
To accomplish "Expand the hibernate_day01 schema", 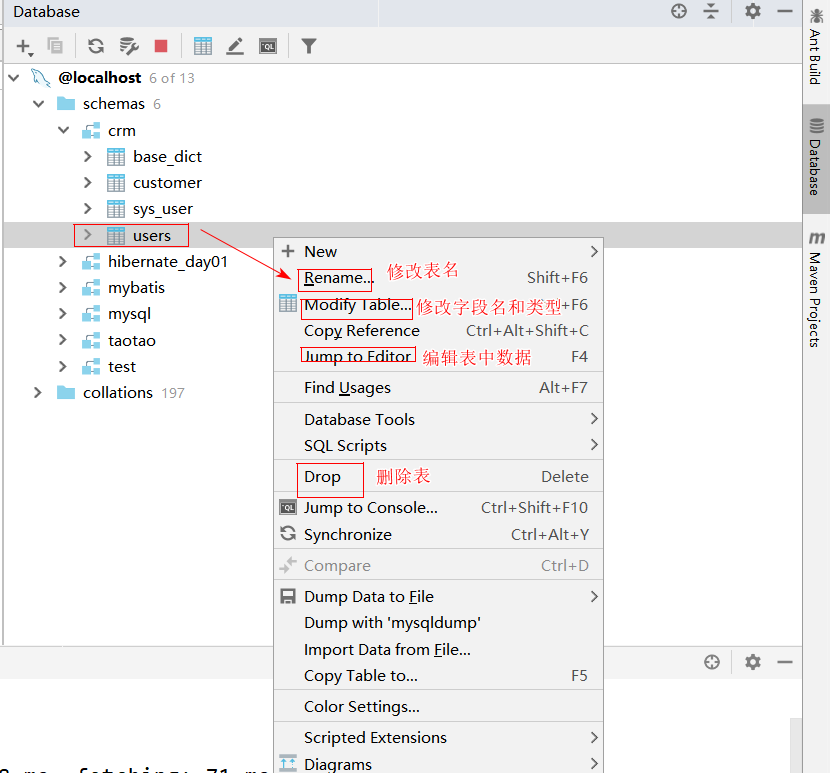I will 63,262.
